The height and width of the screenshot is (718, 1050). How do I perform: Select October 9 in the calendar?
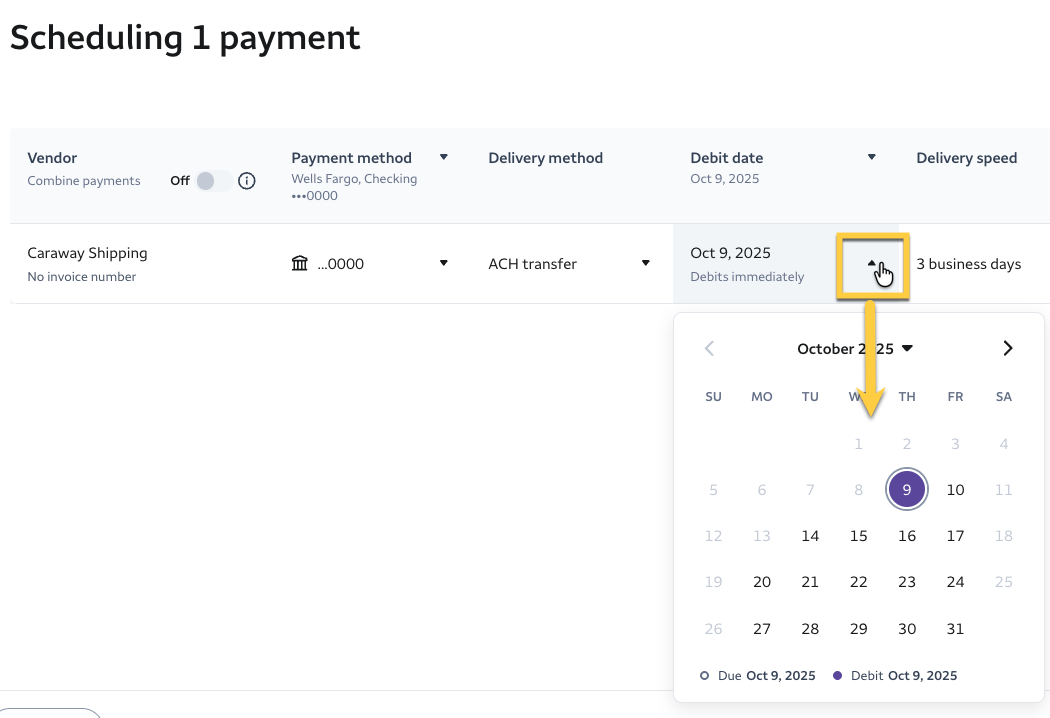point(907,490)
